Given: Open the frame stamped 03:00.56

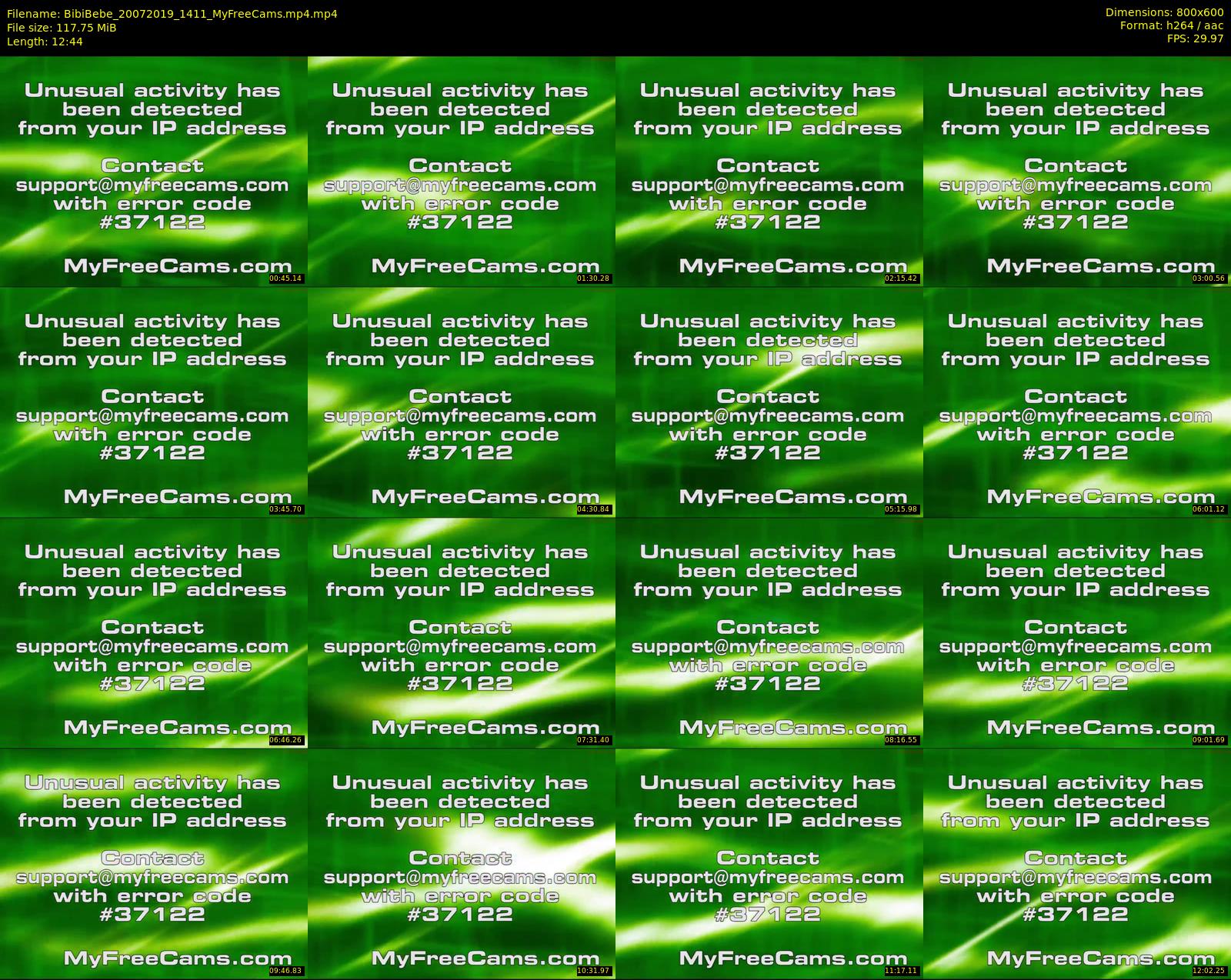Looking at the screenshot, I should 1077,171.
